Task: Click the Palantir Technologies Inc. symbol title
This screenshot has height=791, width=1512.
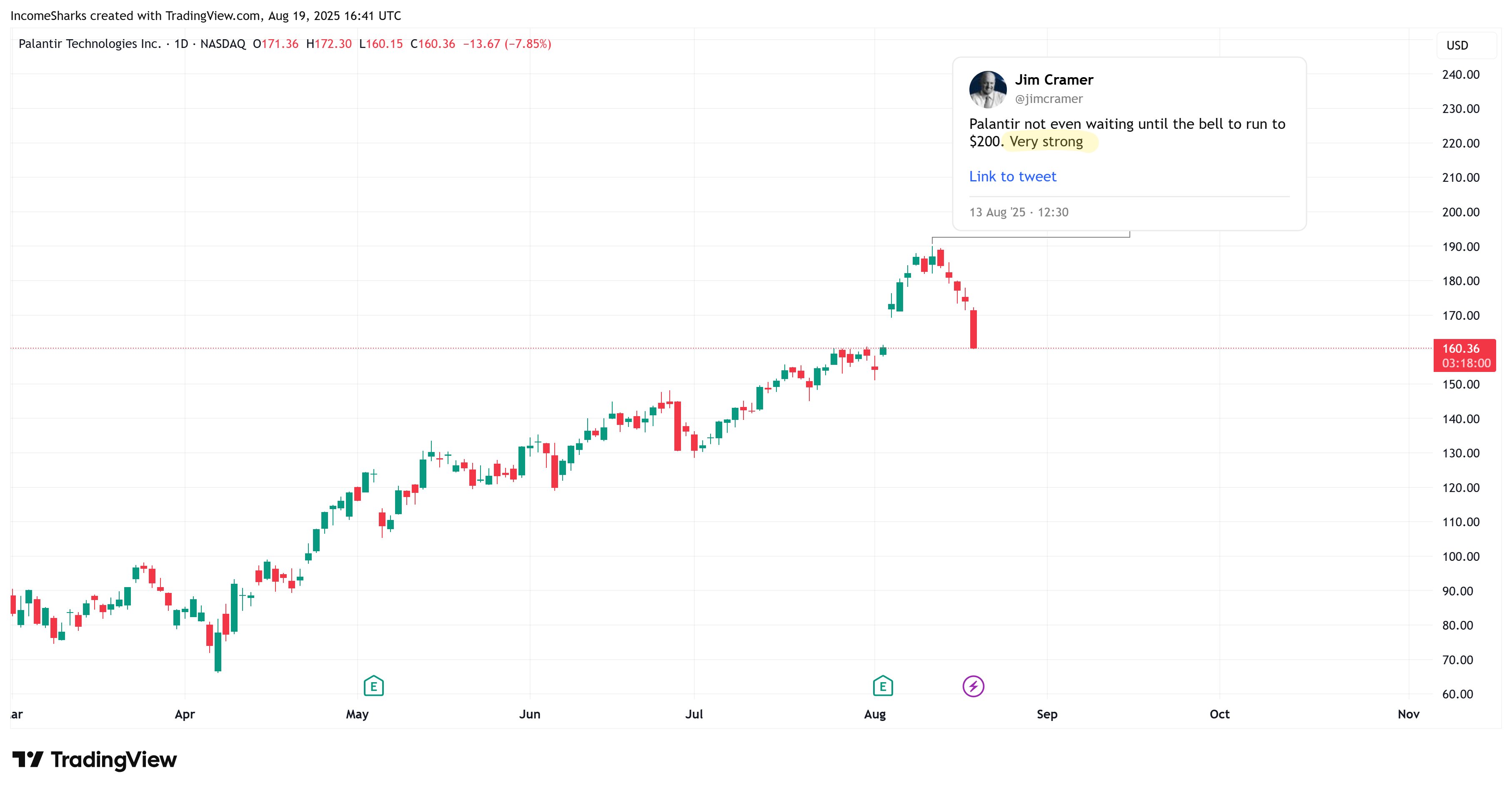Action: [x=89, y=43]
